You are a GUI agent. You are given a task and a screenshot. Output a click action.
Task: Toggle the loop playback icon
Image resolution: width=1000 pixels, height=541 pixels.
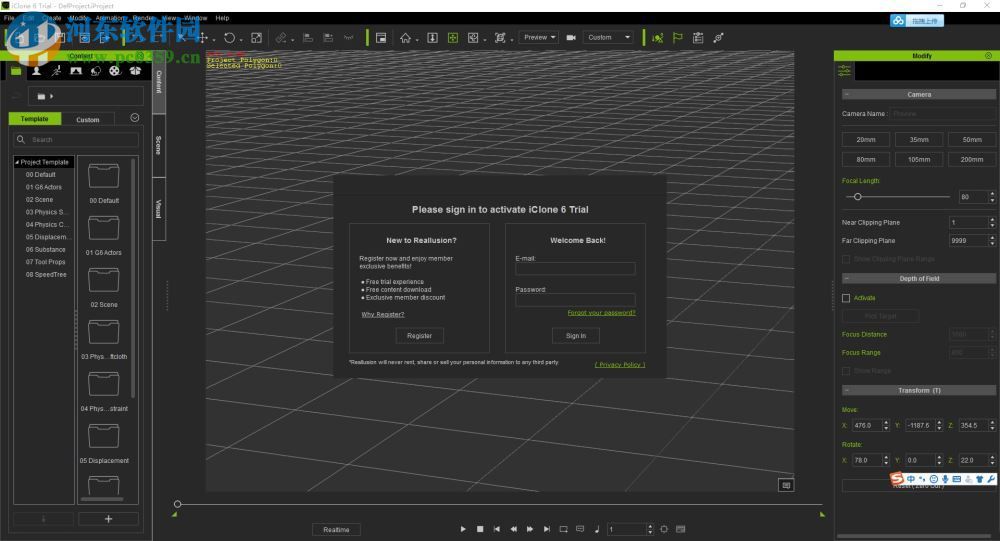[563, 529]
